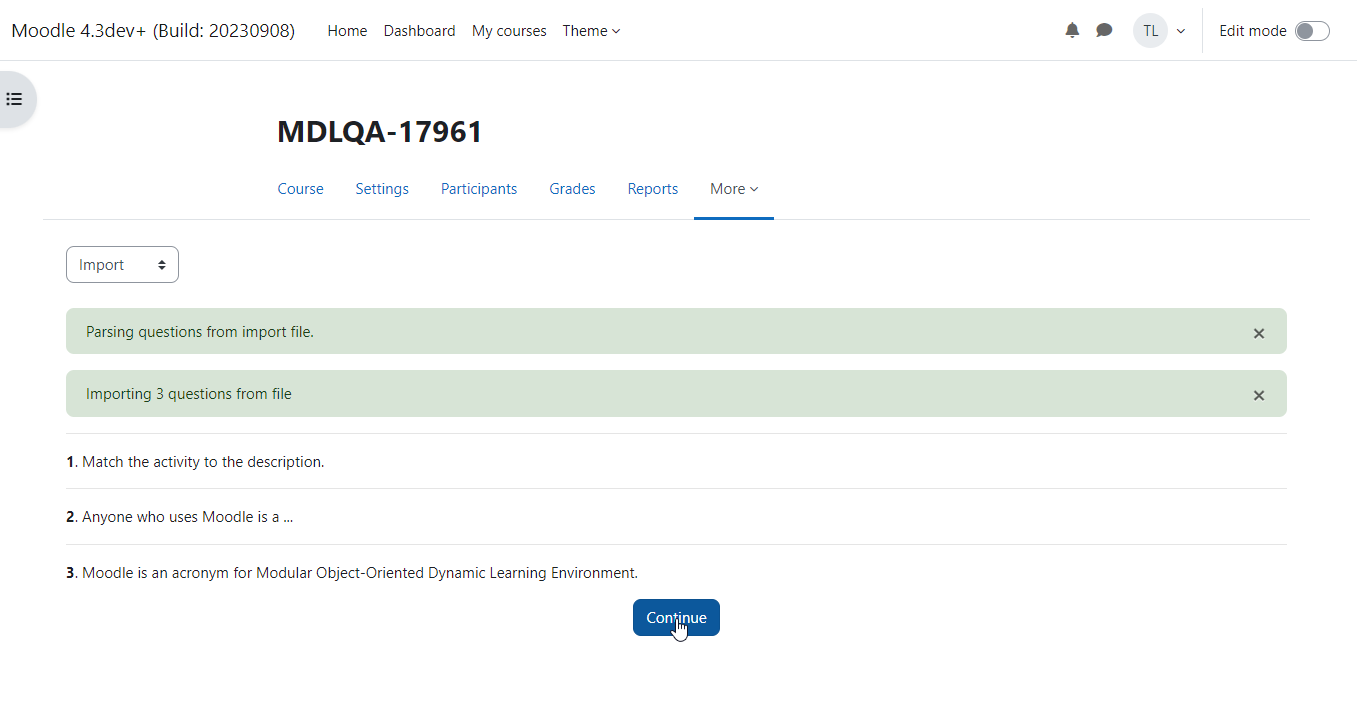Switch to the Settings tab
Screen dimensions: 1357x713
pyautogui.click(x=382, y=189)
